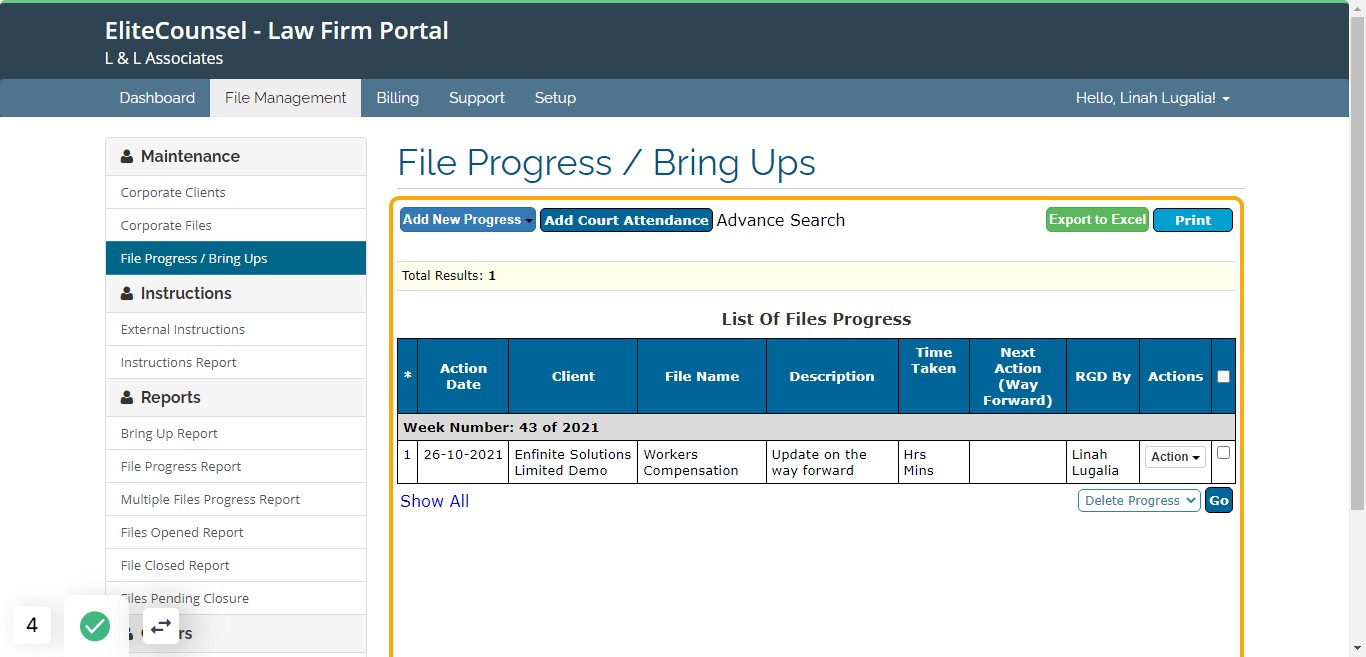This screenshot has width=1366, height=657.
Task: Click the green checkmark overlay icon
Action: [x=95, y=626]
